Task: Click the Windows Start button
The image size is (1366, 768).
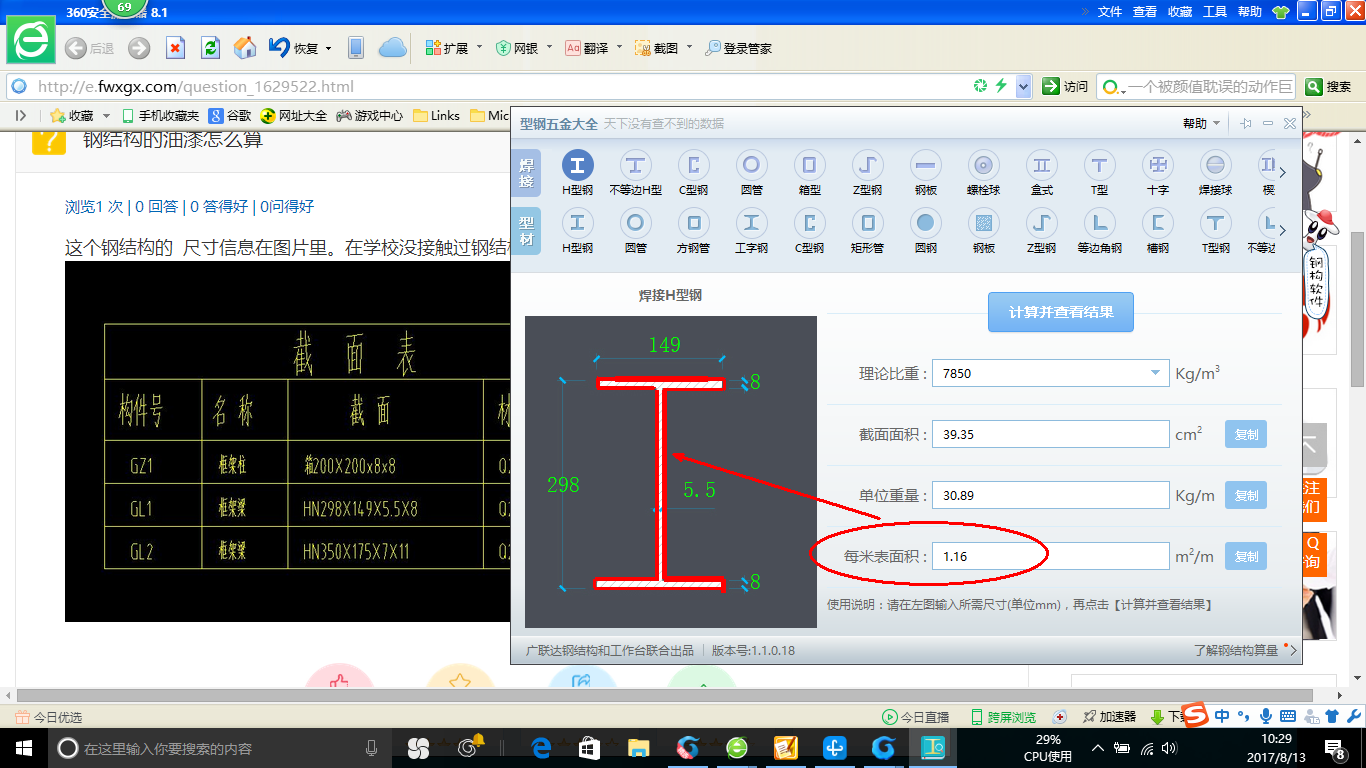Action: coord(22,748)
